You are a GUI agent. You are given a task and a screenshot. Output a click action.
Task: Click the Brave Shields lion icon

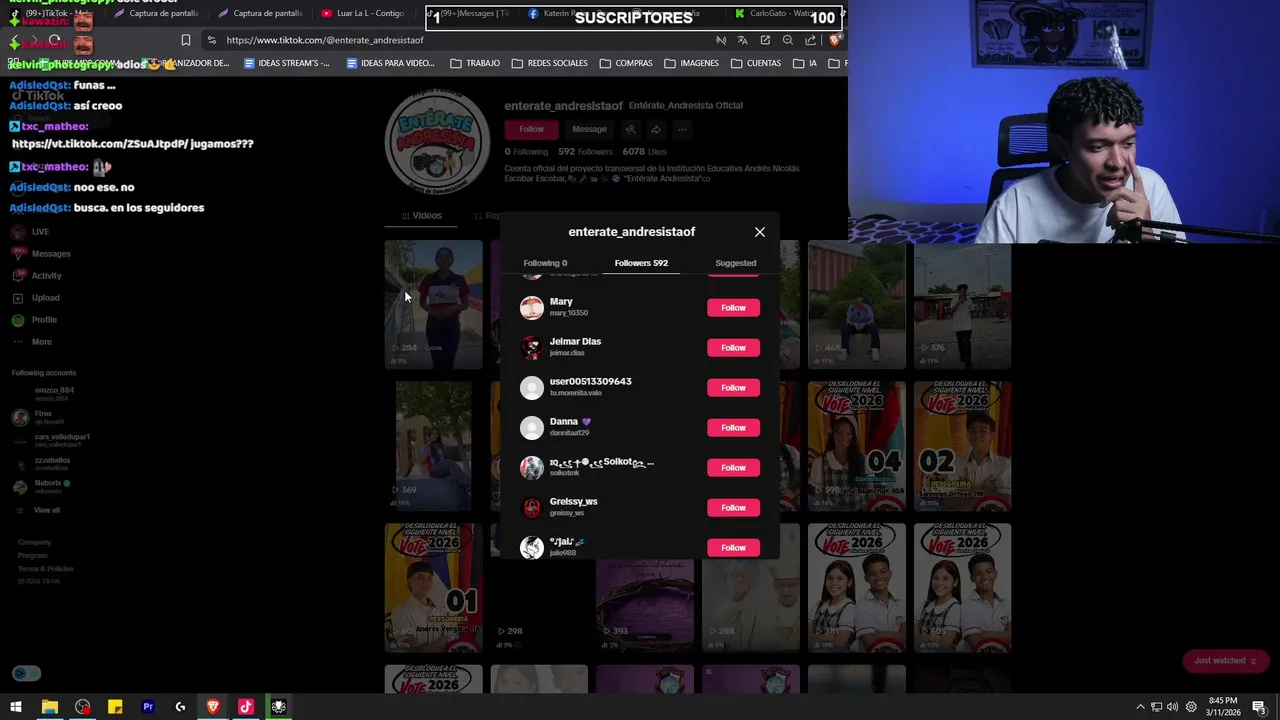click(x=835, y=40)
